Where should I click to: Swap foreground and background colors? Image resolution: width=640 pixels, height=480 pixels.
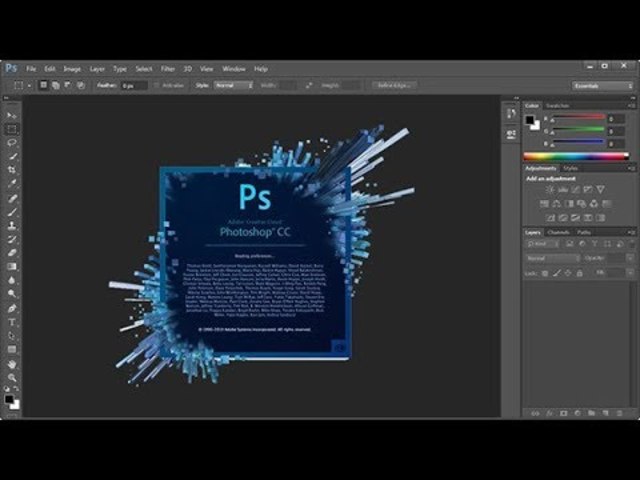tap(16, 389)
